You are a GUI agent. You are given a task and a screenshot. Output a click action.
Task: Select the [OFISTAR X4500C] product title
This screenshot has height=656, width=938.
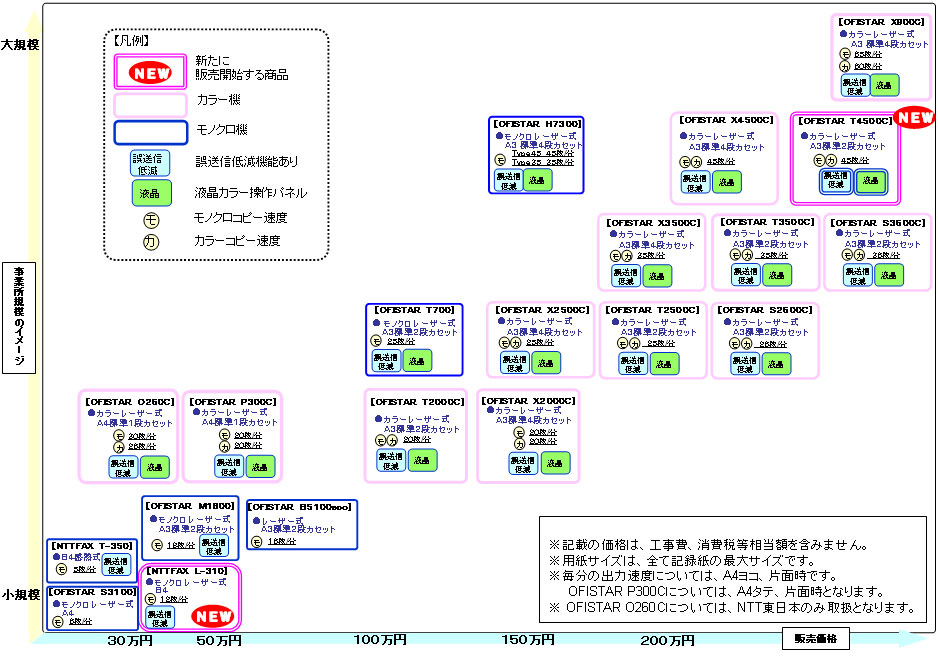726,120
